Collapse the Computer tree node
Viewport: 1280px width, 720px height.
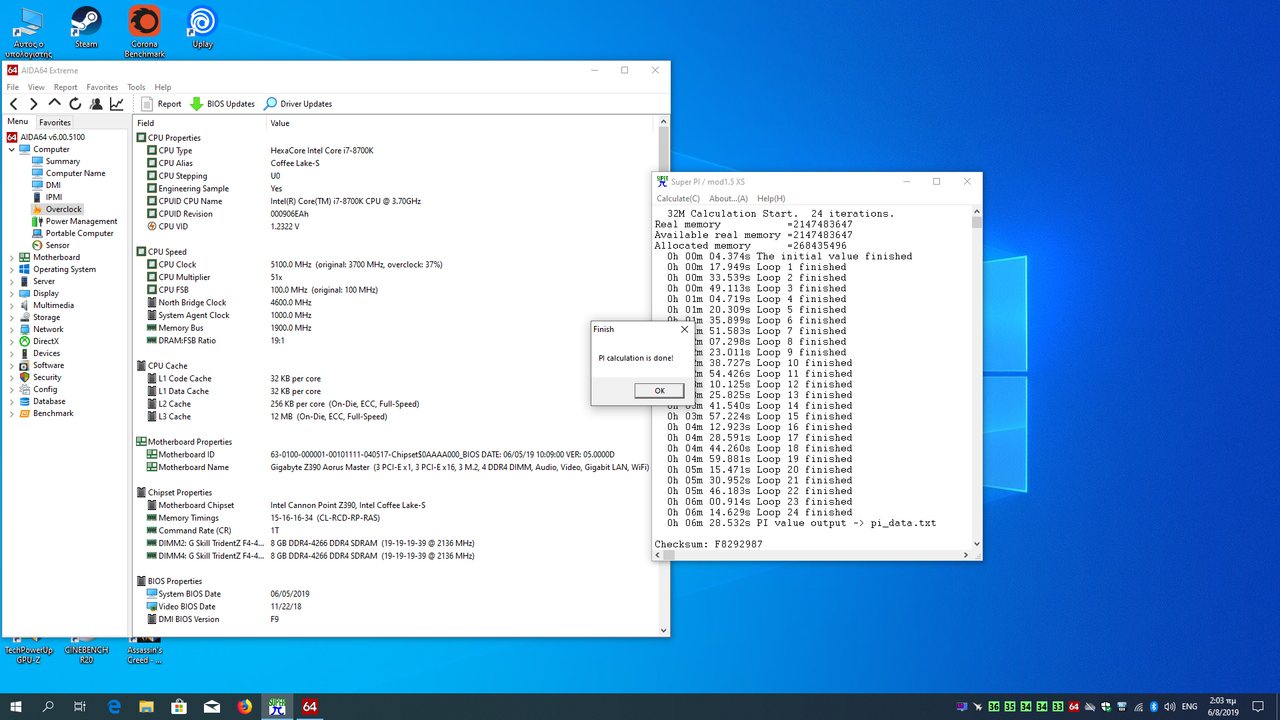click(x=12, y=149)
